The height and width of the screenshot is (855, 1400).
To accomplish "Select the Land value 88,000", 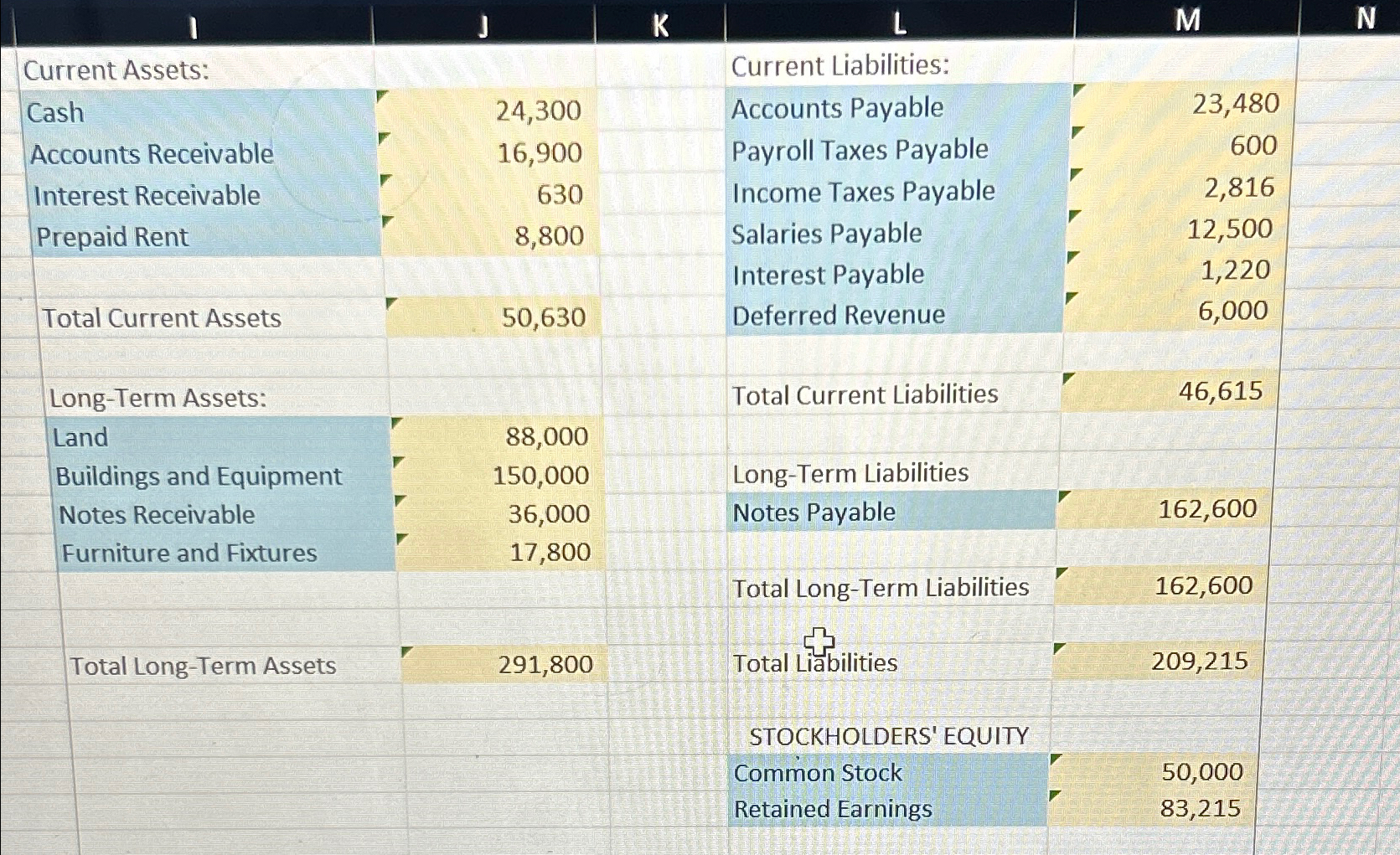I will (497, 436).
